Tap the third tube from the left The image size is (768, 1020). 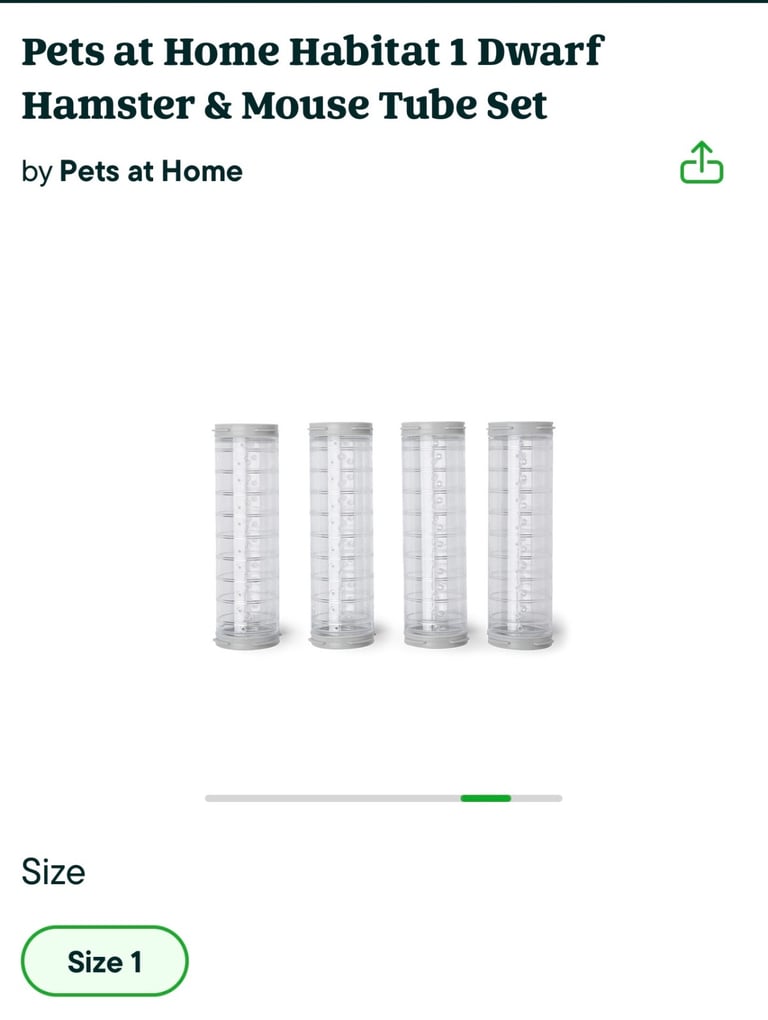433,535
